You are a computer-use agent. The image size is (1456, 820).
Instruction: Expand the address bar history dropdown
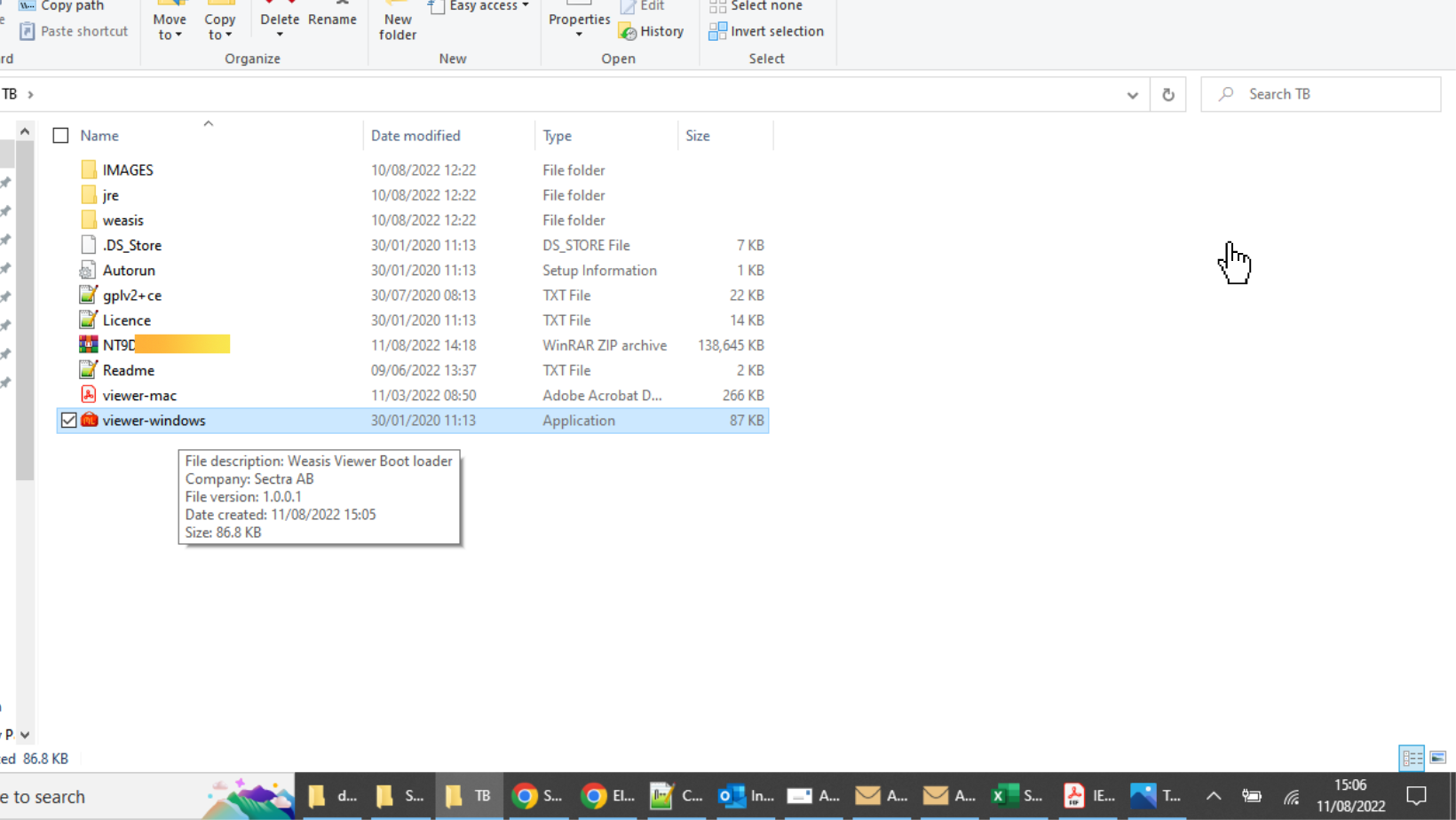1132,95
